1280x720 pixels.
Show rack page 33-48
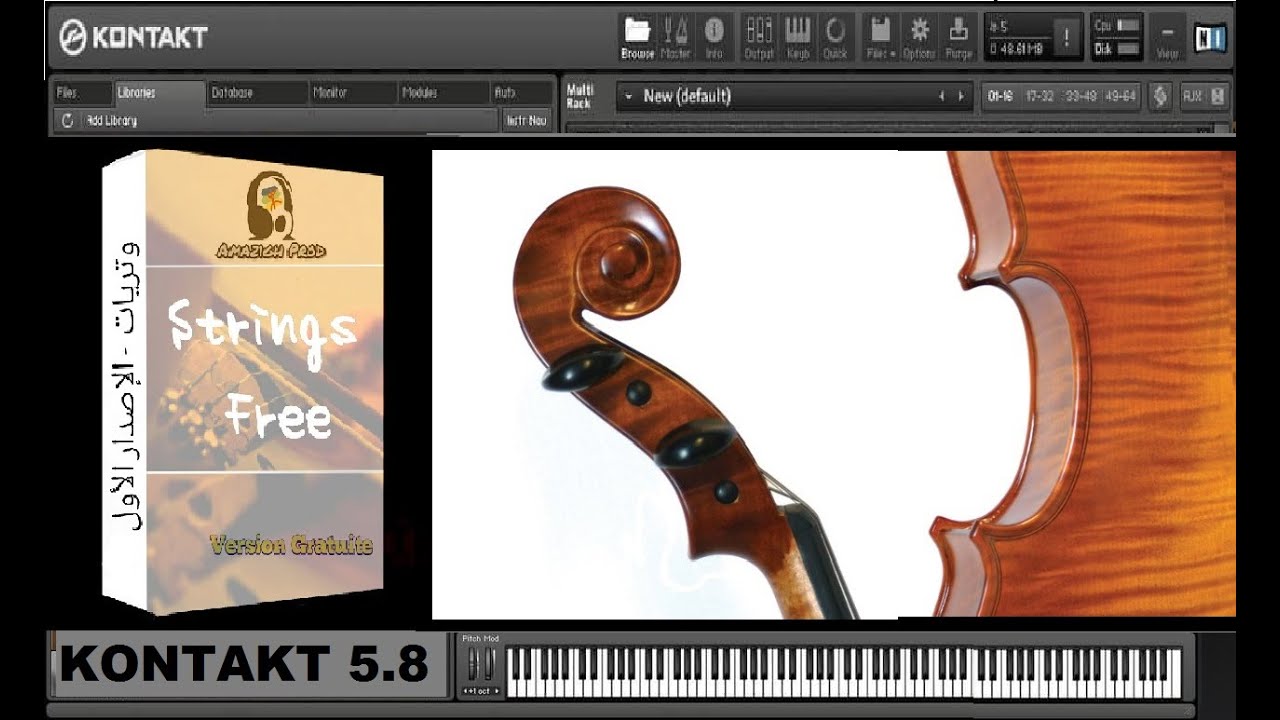tap(1080, 96)
